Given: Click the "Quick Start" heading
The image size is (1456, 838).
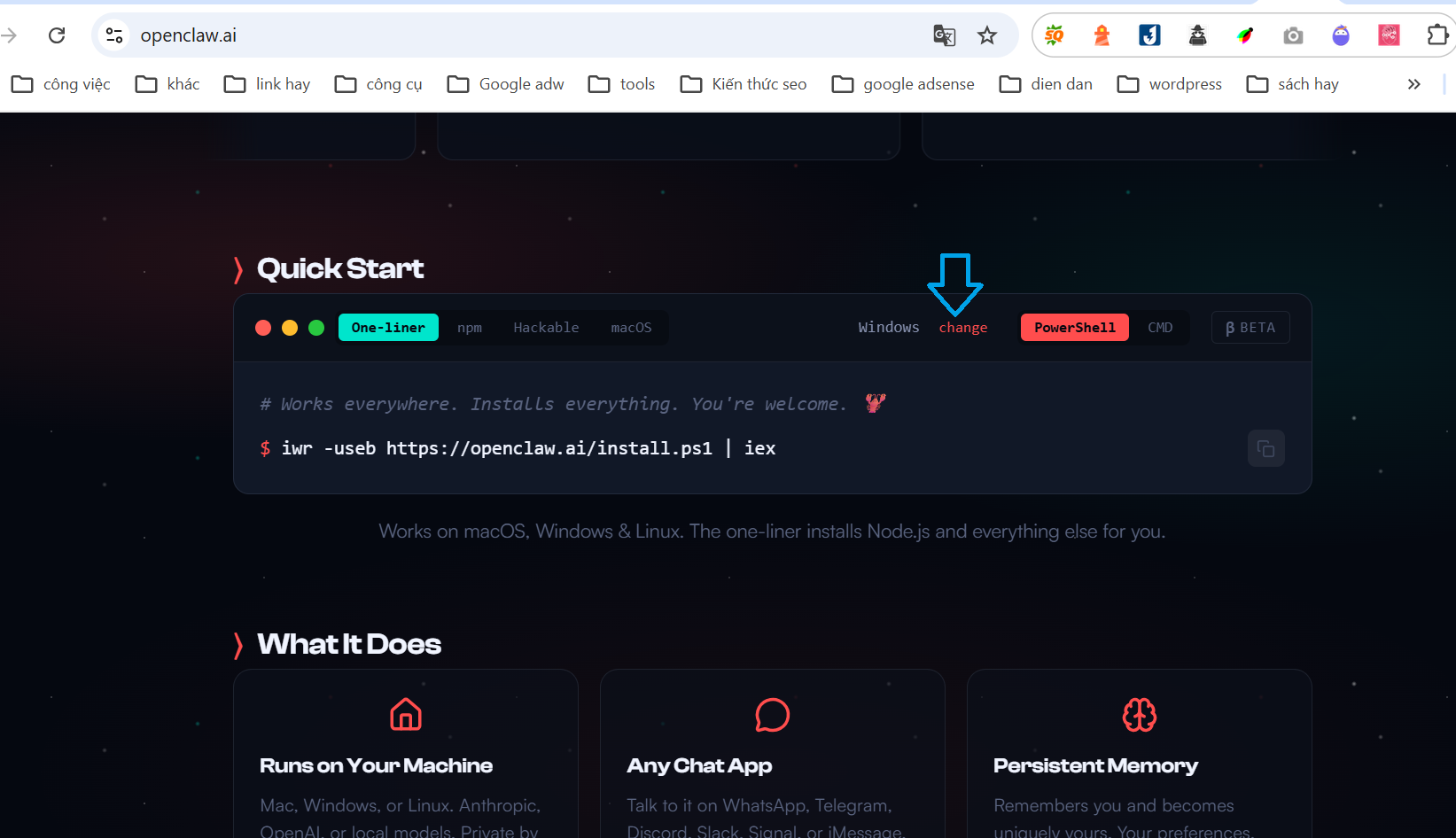Looking at the screenshot, I should point(340,268).
